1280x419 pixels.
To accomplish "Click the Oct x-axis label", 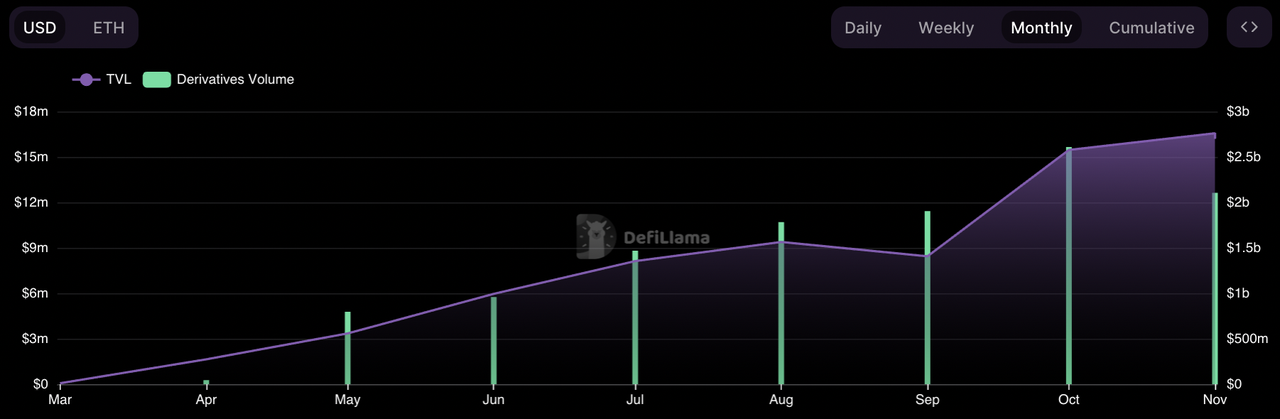I will coord(1069,400).
